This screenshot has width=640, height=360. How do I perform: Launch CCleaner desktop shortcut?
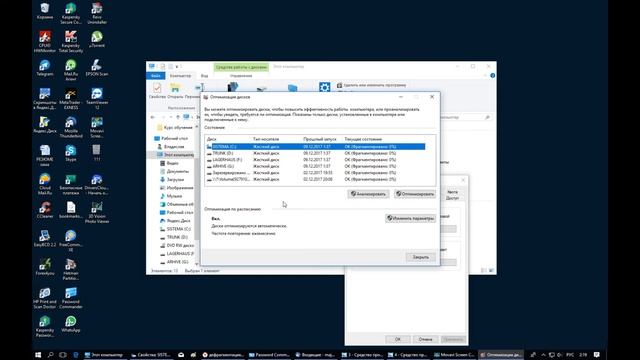click(45, 210)
